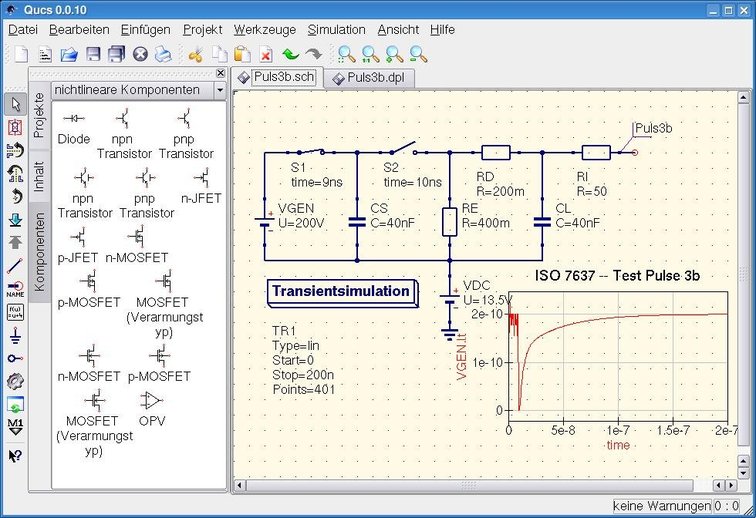Select the wire drawing tool
Screen dimensions: 756x518
(15, 266)
